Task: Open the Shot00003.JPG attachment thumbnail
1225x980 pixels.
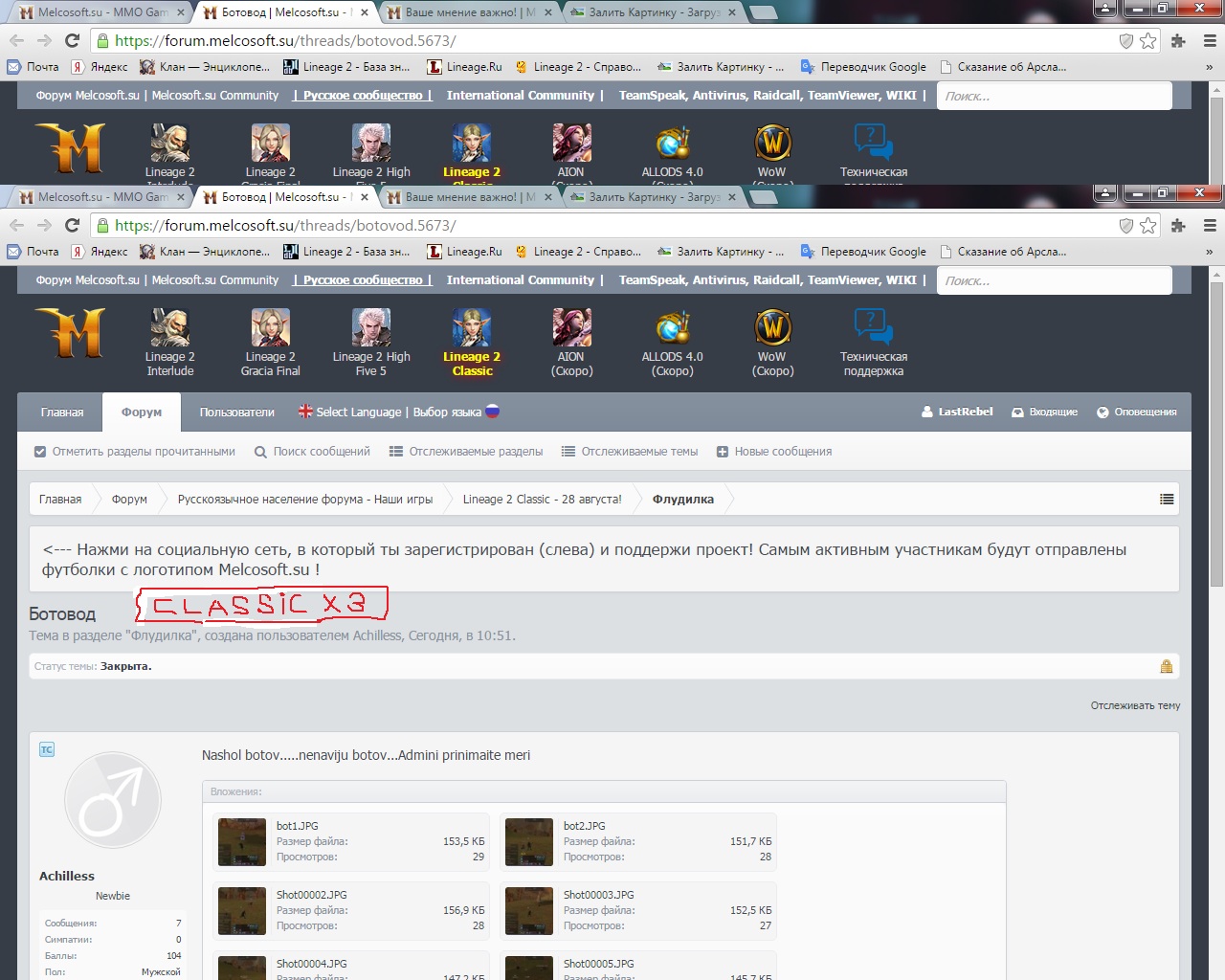Action: pyautogui.click(x=529, y=911)
